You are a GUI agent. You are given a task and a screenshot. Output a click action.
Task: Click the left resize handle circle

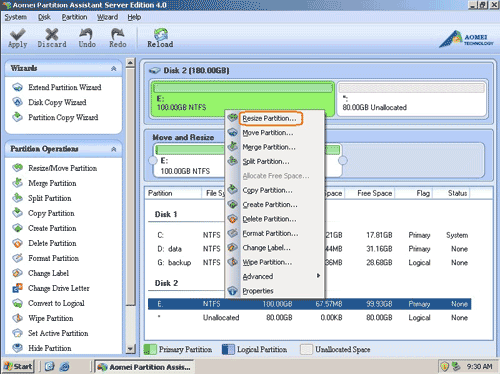(x=153, y=161)
